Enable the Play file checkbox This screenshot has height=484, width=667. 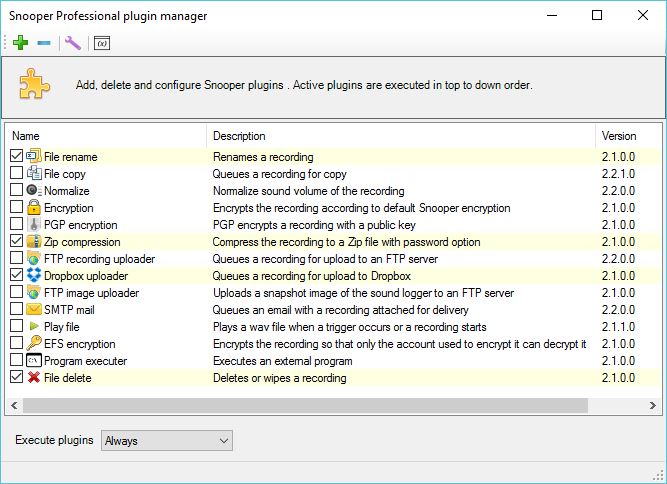click(x=16, y=326)
